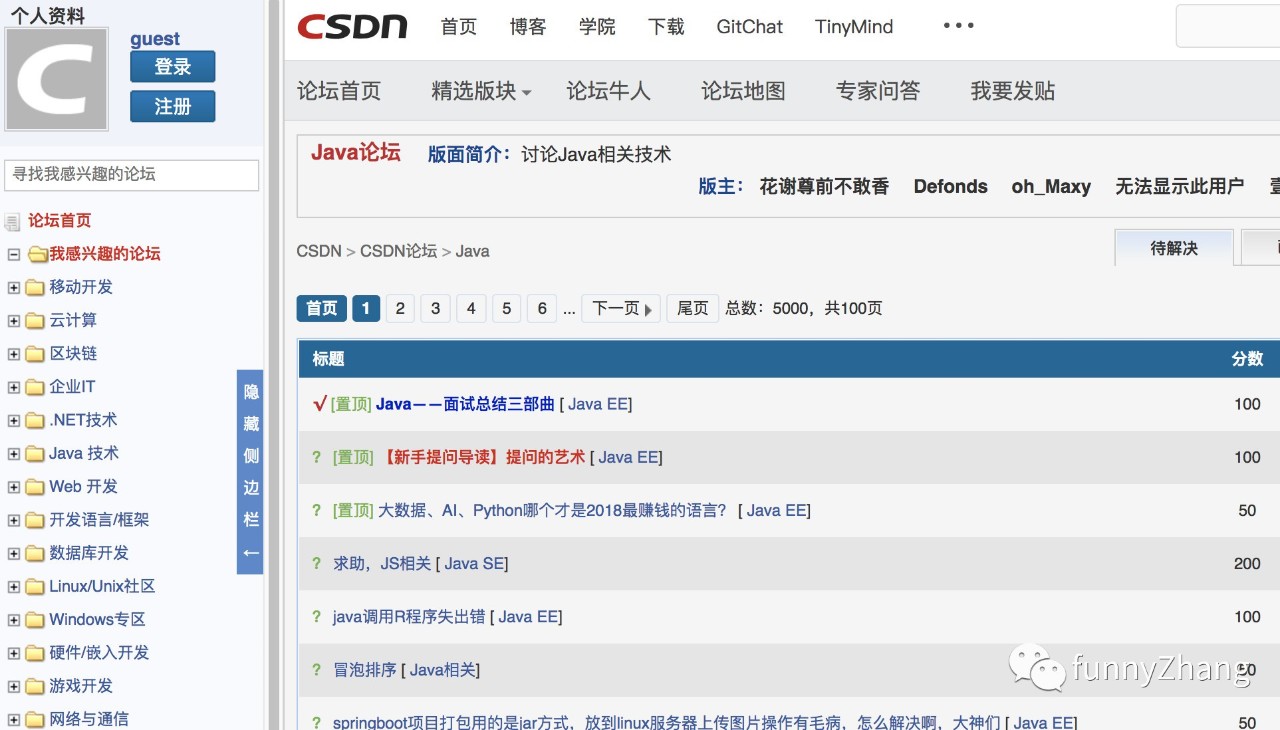Viewport: 1280px width, 730px height.
Task: Click the folder icon beside 硬件/嵌入开发
Action: [35, 653]
